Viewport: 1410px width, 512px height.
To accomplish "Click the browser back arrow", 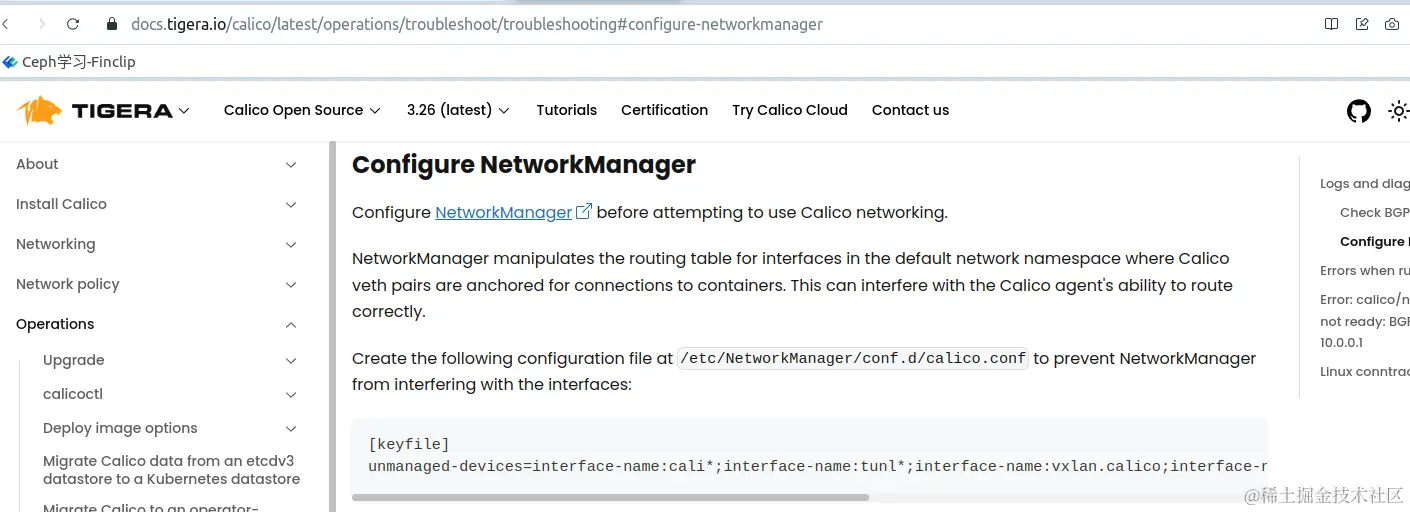I will [x=6, y=24].
